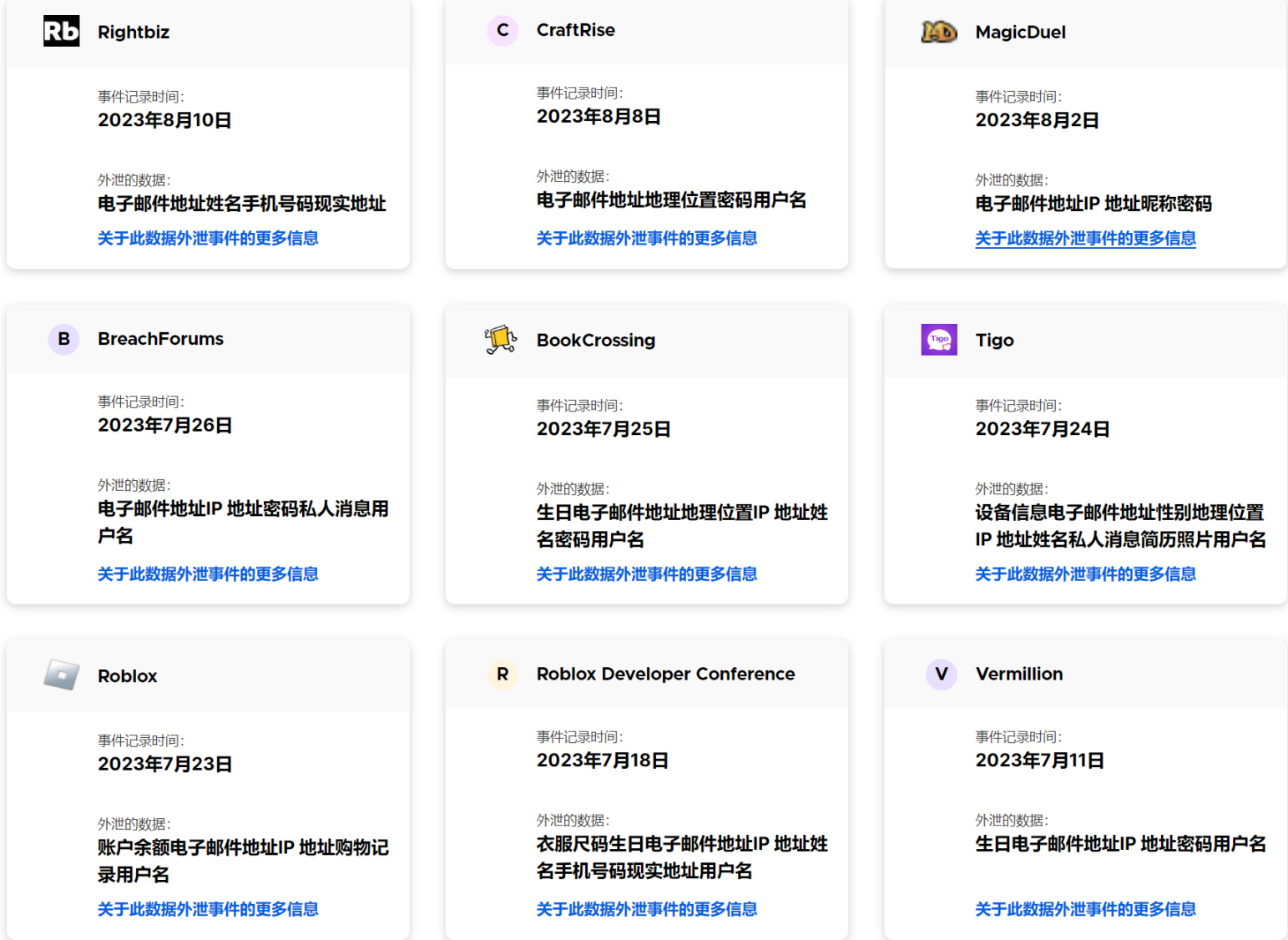Click BreachForums leaked data list text
Screen dimensions: 1288x940
pyautogui.click(x=243, y=522)
